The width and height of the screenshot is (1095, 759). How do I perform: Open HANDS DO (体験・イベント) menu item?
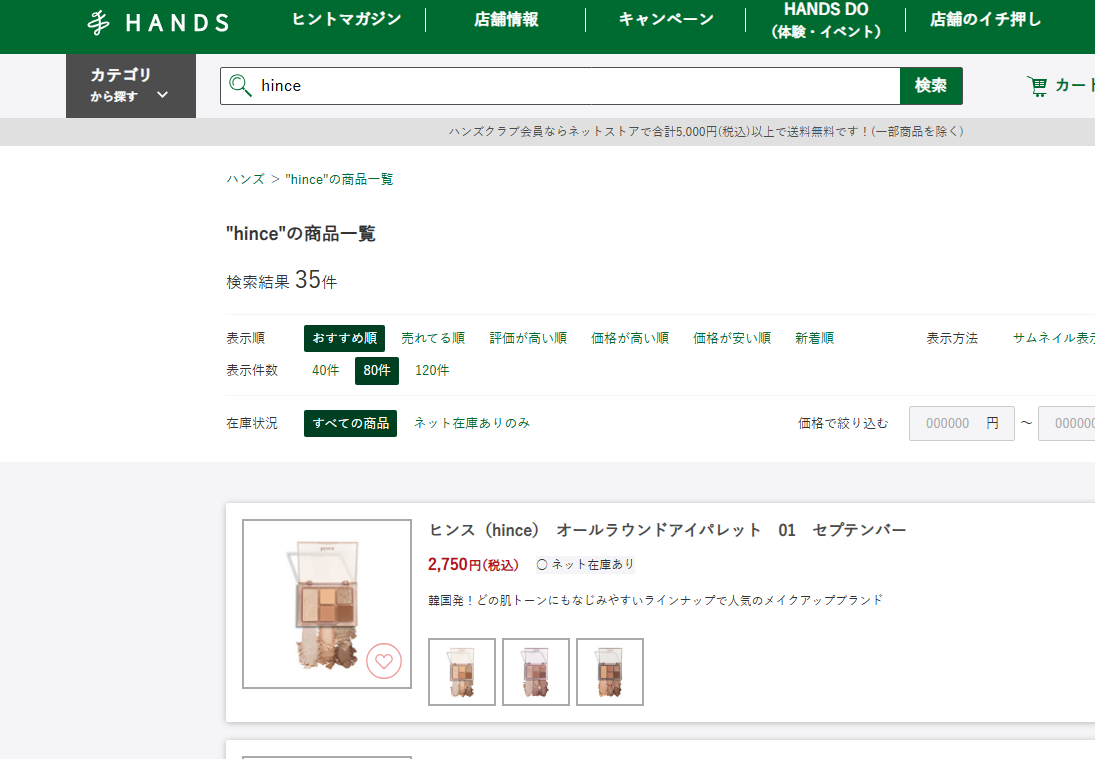(x=826, y=20)
